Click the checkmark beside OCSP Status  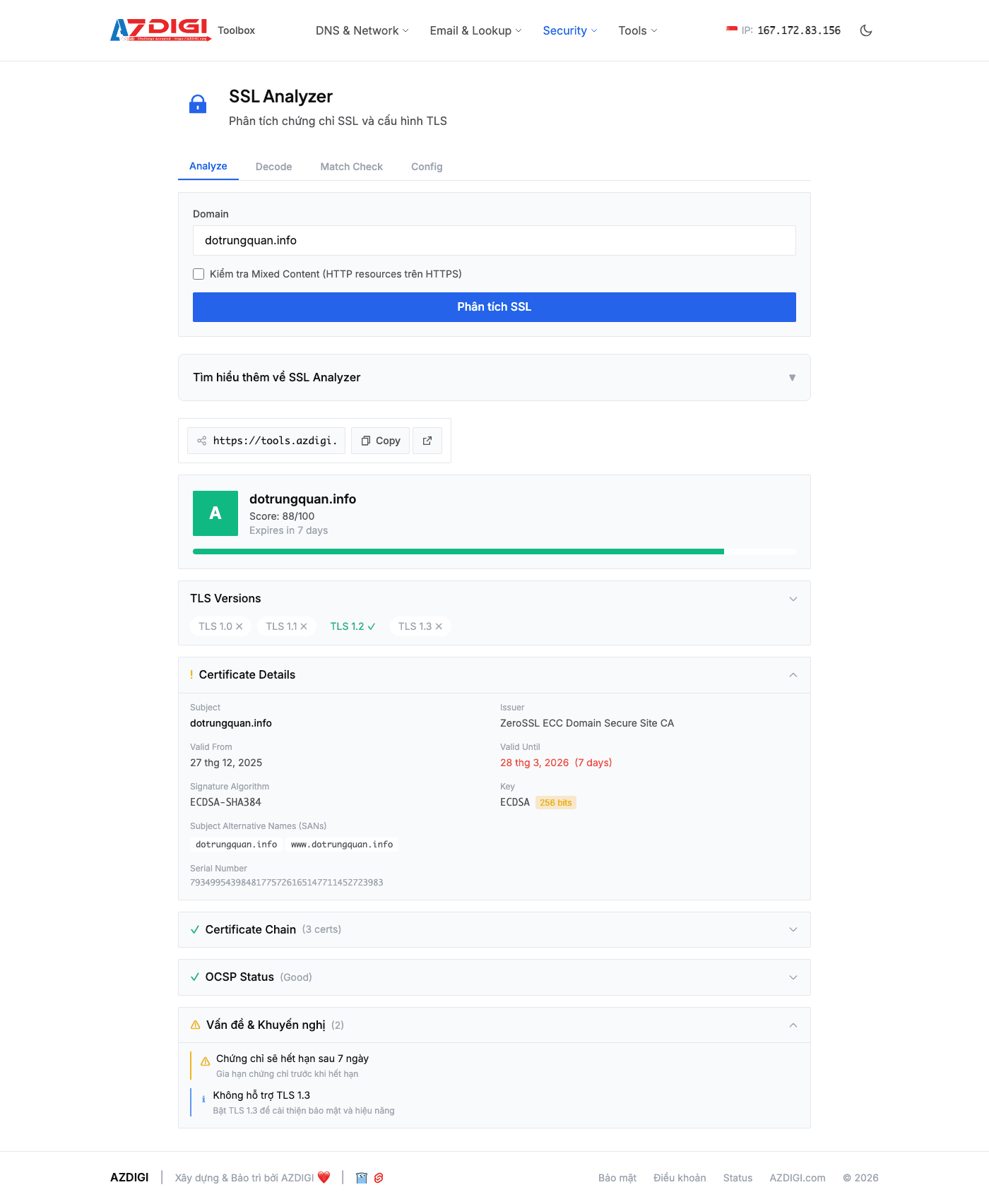pyautogui.click(x=195, y=977)
